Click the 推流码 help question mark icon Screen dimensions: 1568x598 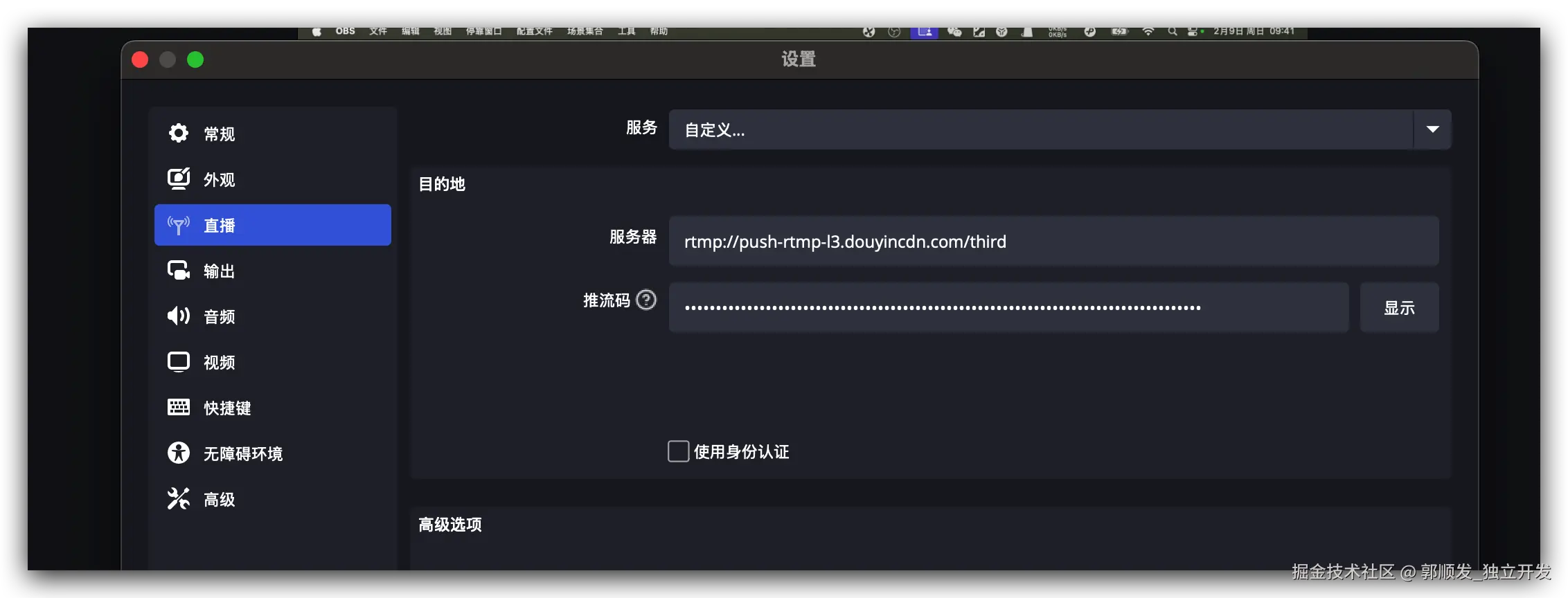tap(646, 300)
